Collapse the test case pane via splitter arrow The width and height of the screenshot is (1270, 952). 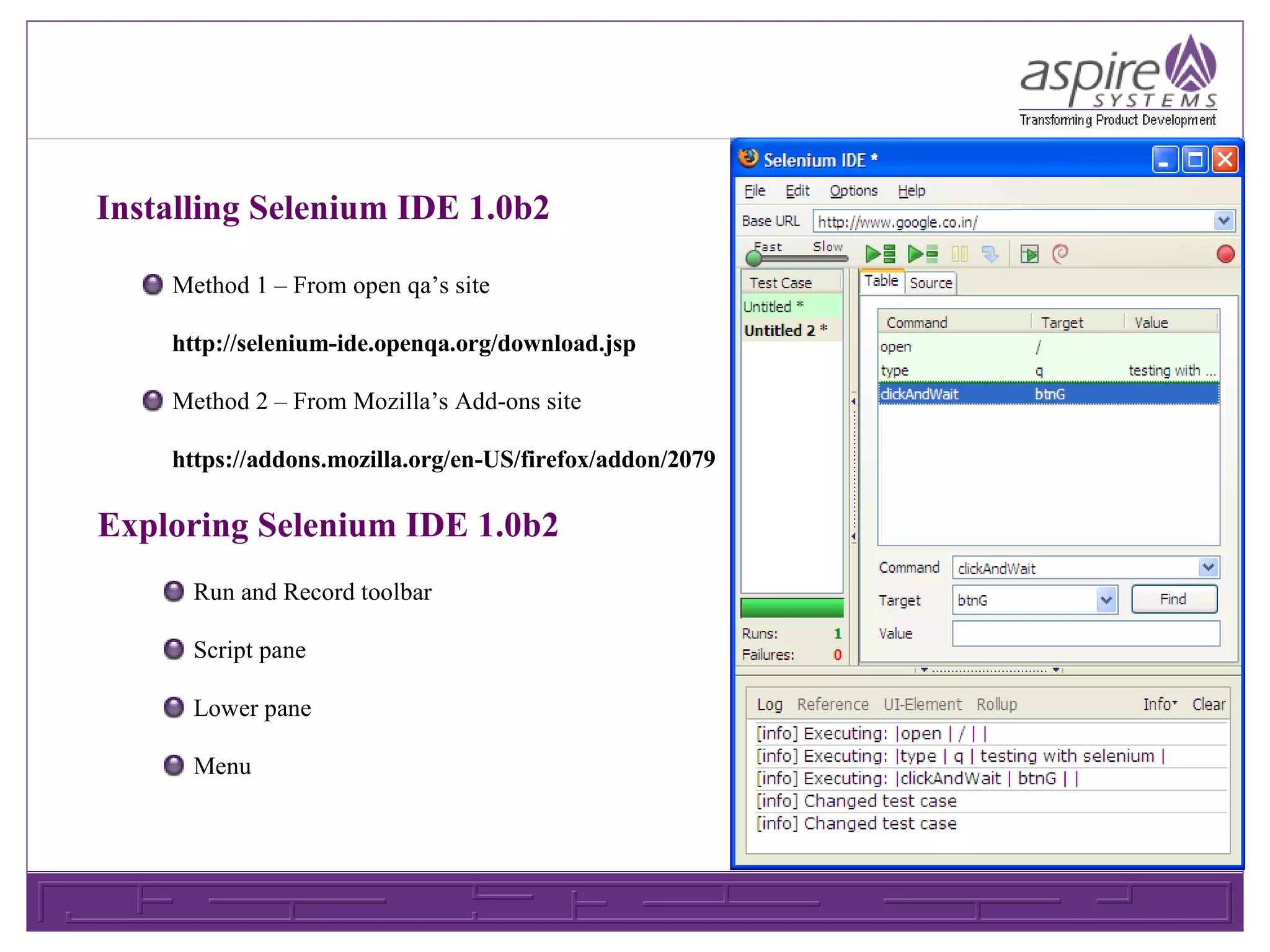pyautogui.click(x=853, y=402)
